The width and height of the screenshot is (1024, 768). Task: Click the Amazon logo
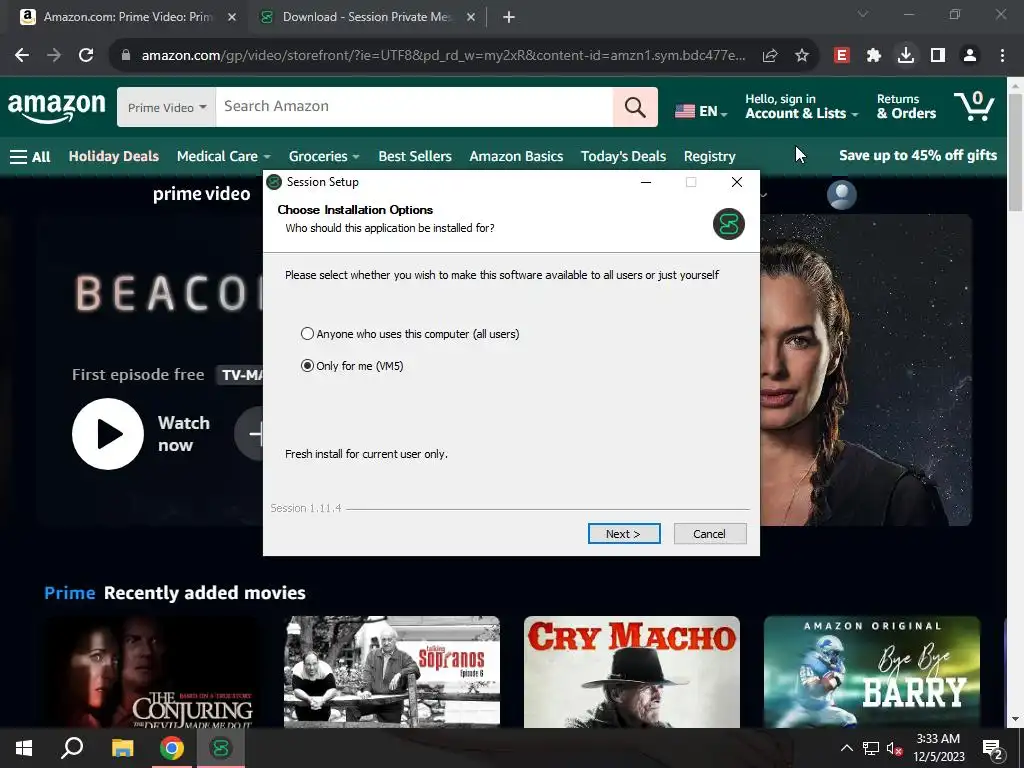coord(56,106)
